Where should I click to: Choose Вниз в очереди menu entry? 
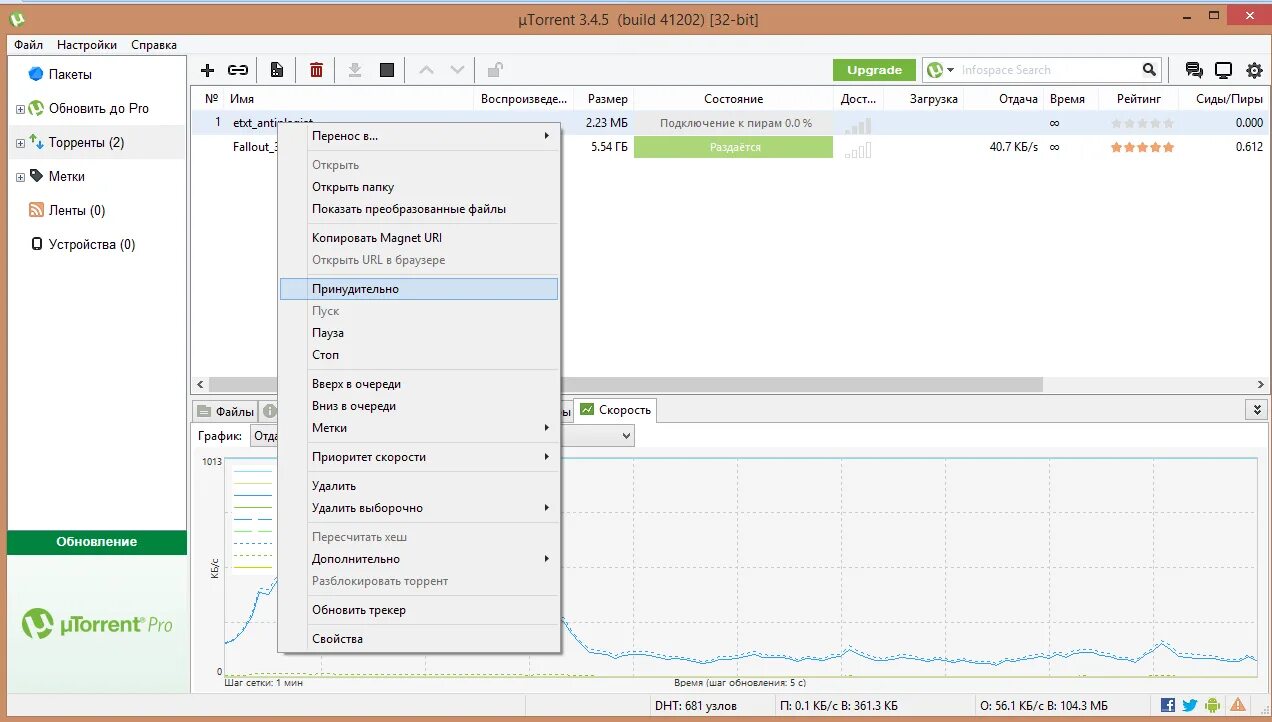coord(418,406)
